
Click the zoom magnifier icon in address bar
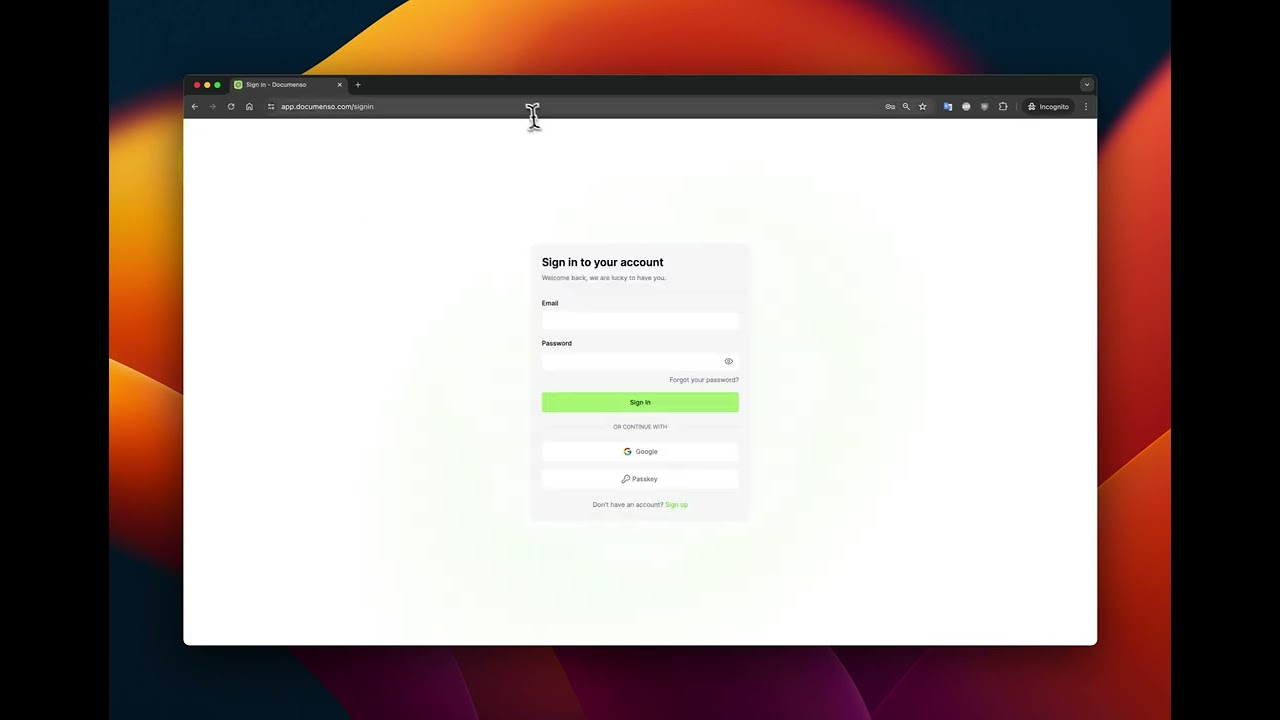click(906, 107)
